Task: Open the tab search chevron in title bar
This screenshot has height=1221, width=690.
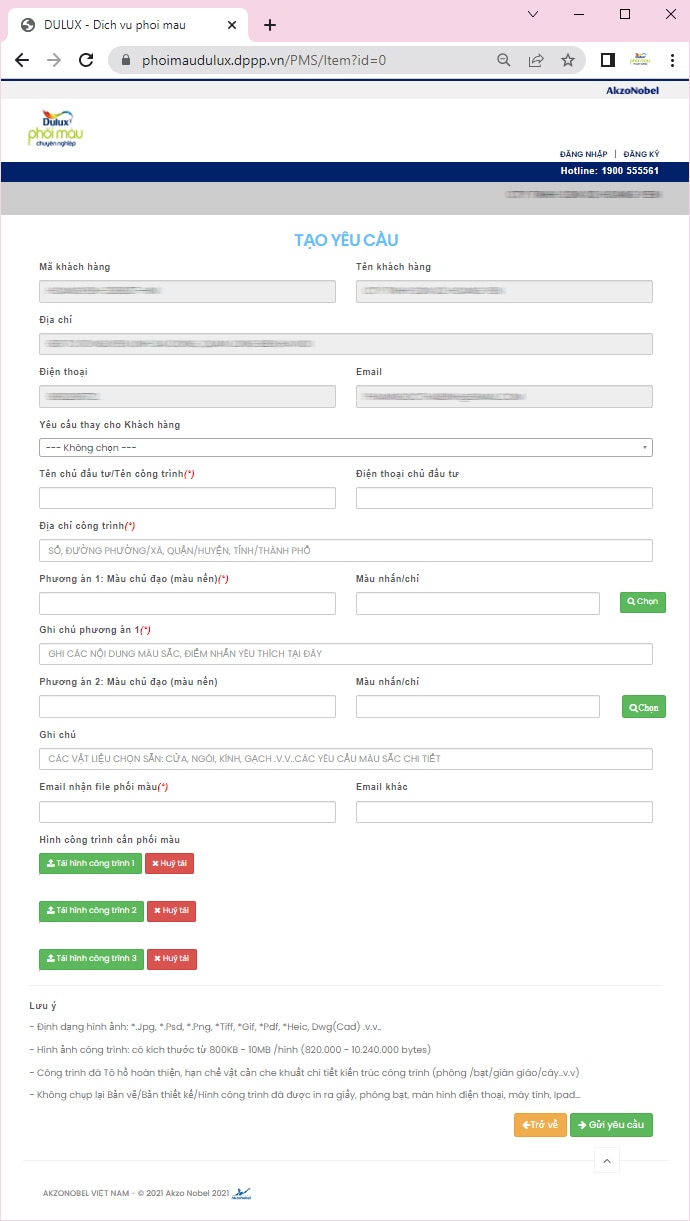Action: pyautogui.click(x=532, y=14)
